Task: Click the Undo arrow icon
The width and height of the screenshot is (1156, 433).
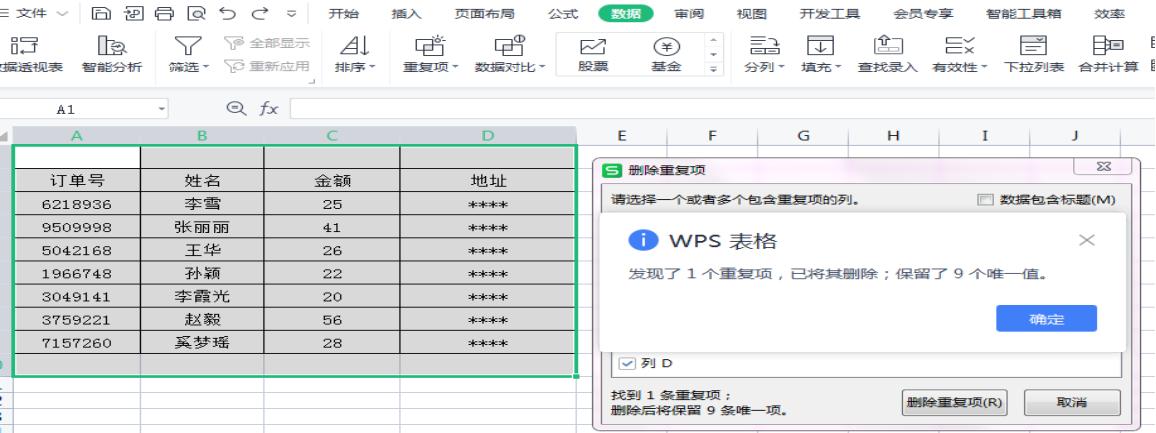Action: [x=228, y=13]
